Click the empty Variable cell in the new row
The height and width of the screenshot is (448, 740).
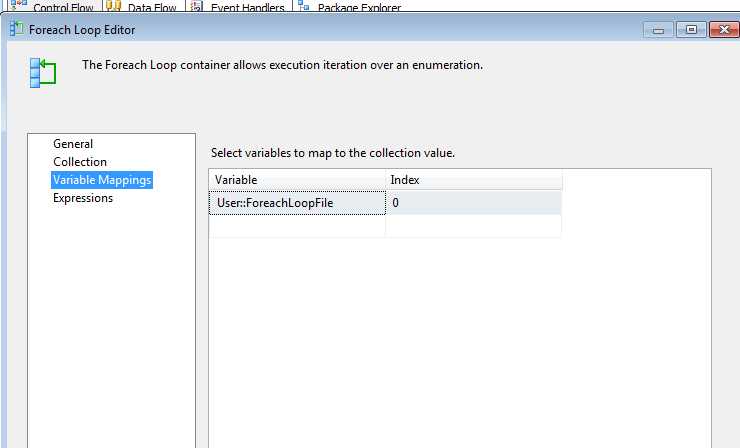(x=297, y=226)
